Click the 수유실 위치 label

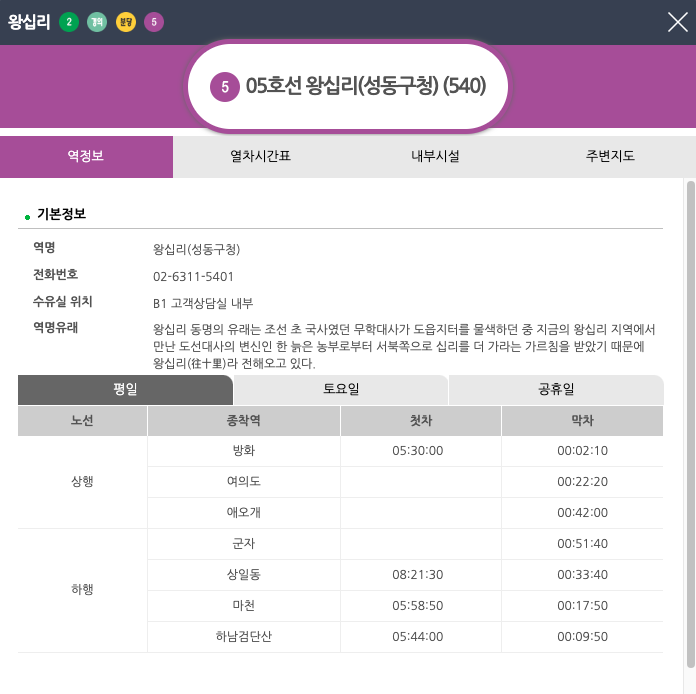point(63,301)
